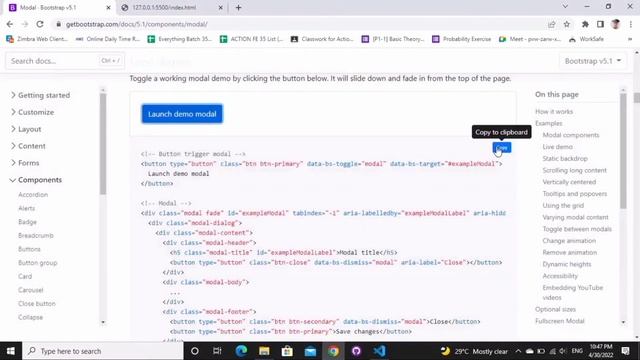Screen dimensions: 640x360
Task: Open Chrome profile avatar
Action: click(616, 24)
